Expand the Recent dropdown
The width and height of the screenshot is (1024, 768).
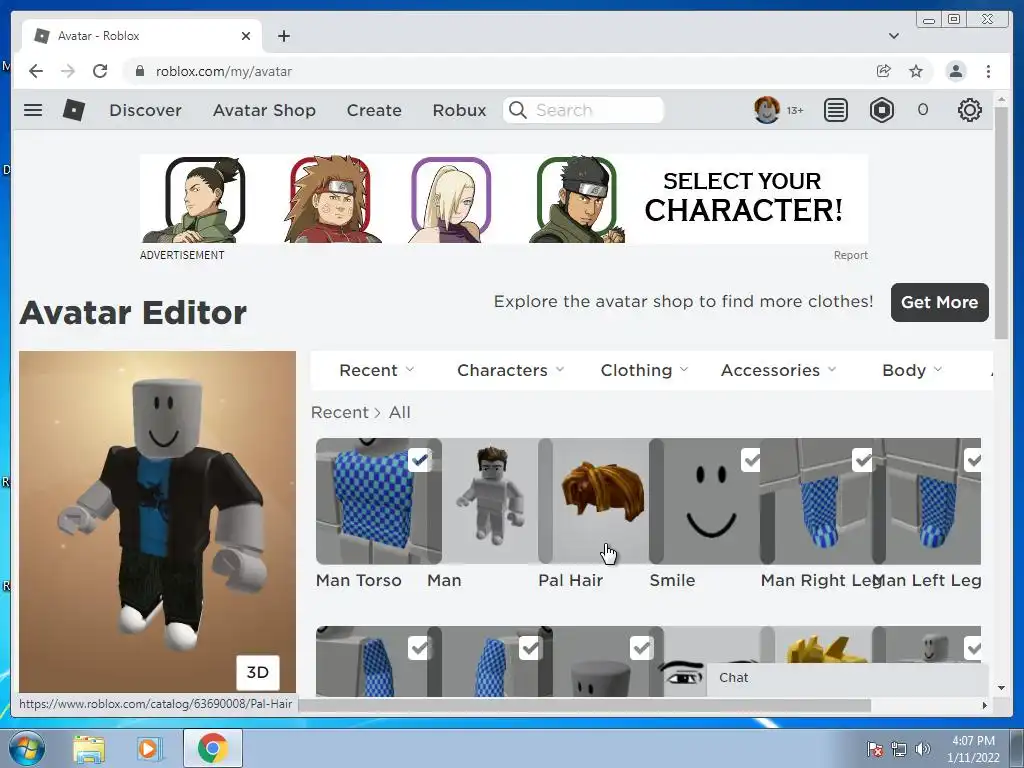[x=377, y=370]
